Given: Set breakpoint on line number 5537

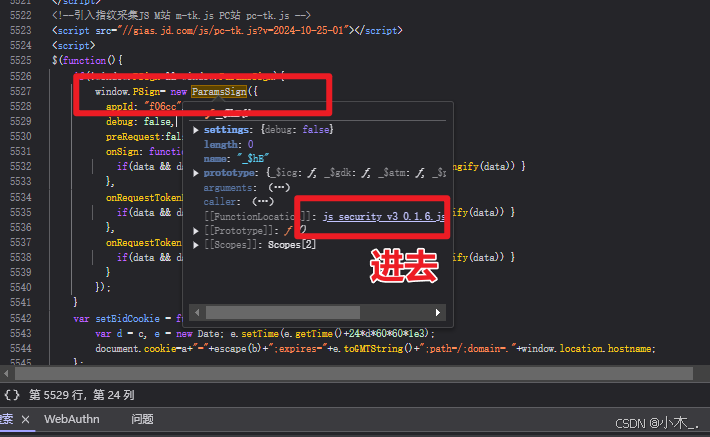Looking at the screenshot, I should 21,243.
